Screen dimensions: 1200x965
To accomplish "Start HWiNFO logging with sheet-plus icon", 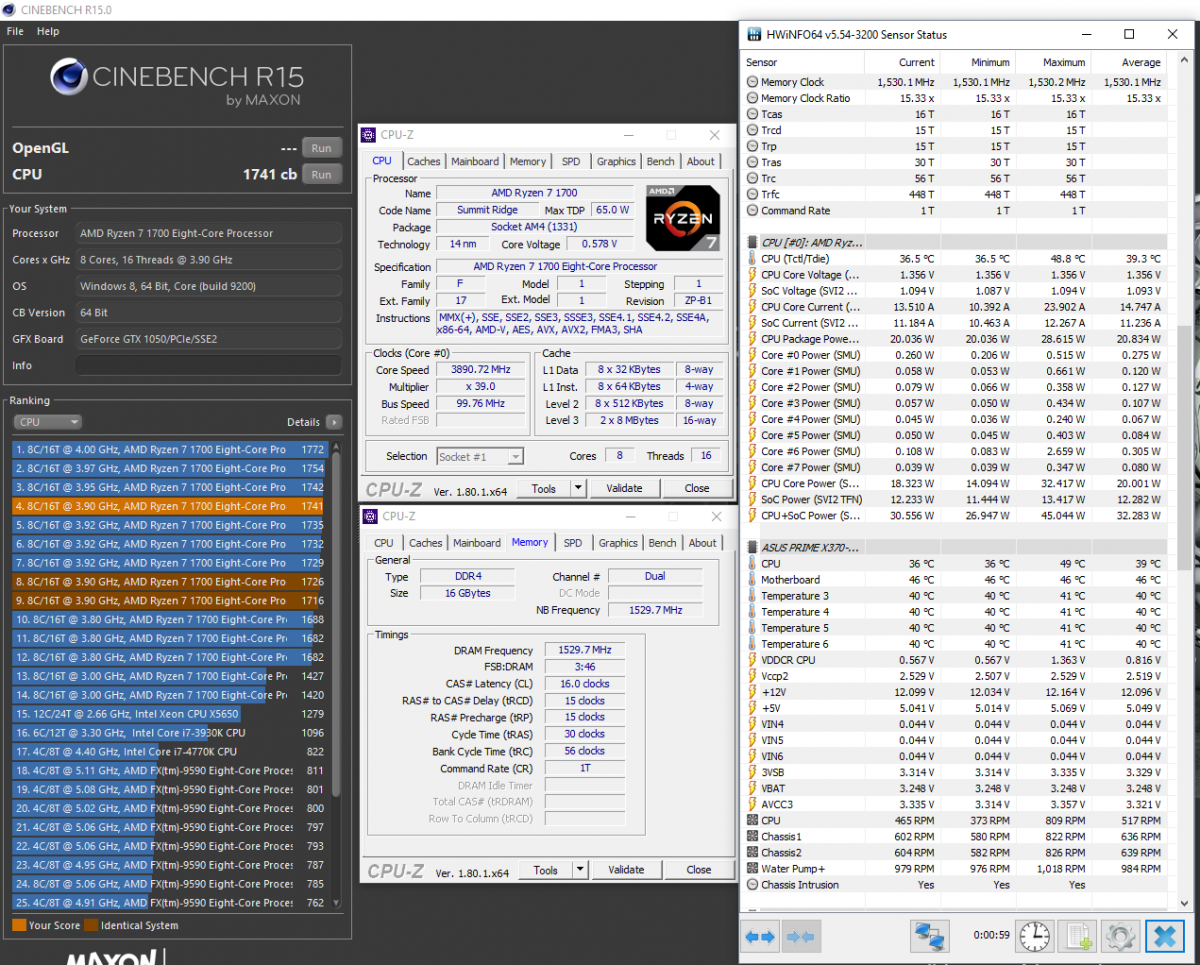I will pos(1078,937).
